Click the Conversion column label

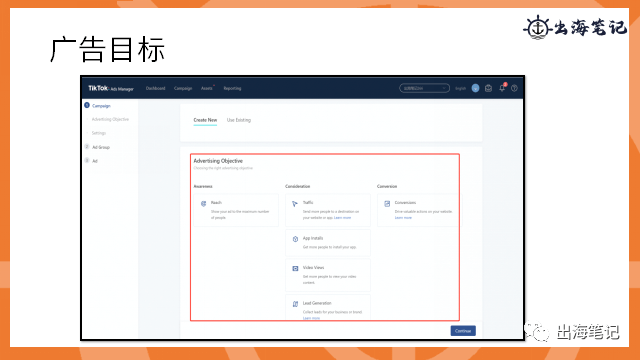coord(387,186)
